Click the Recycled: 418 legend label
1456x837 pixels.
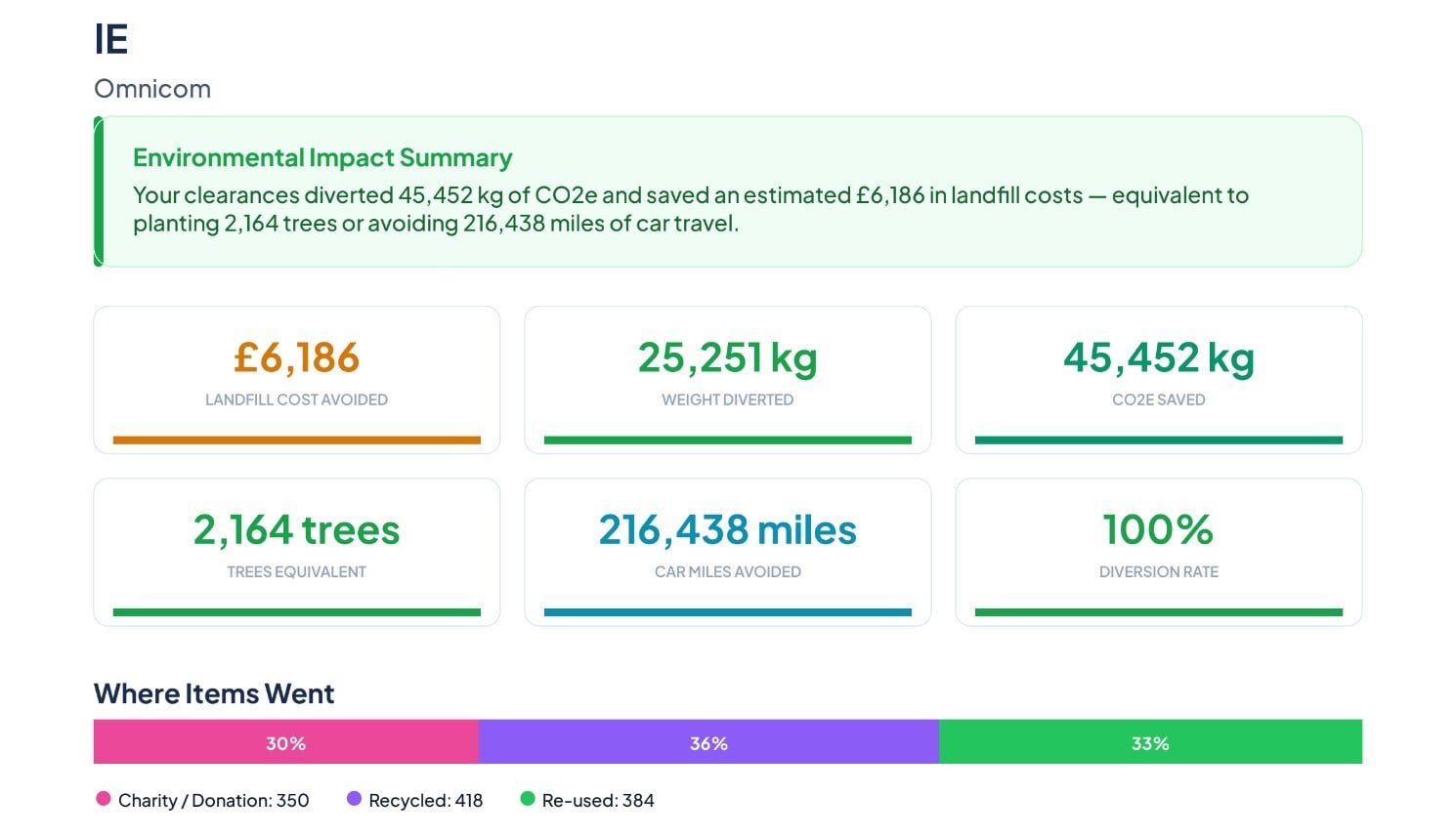426,800
